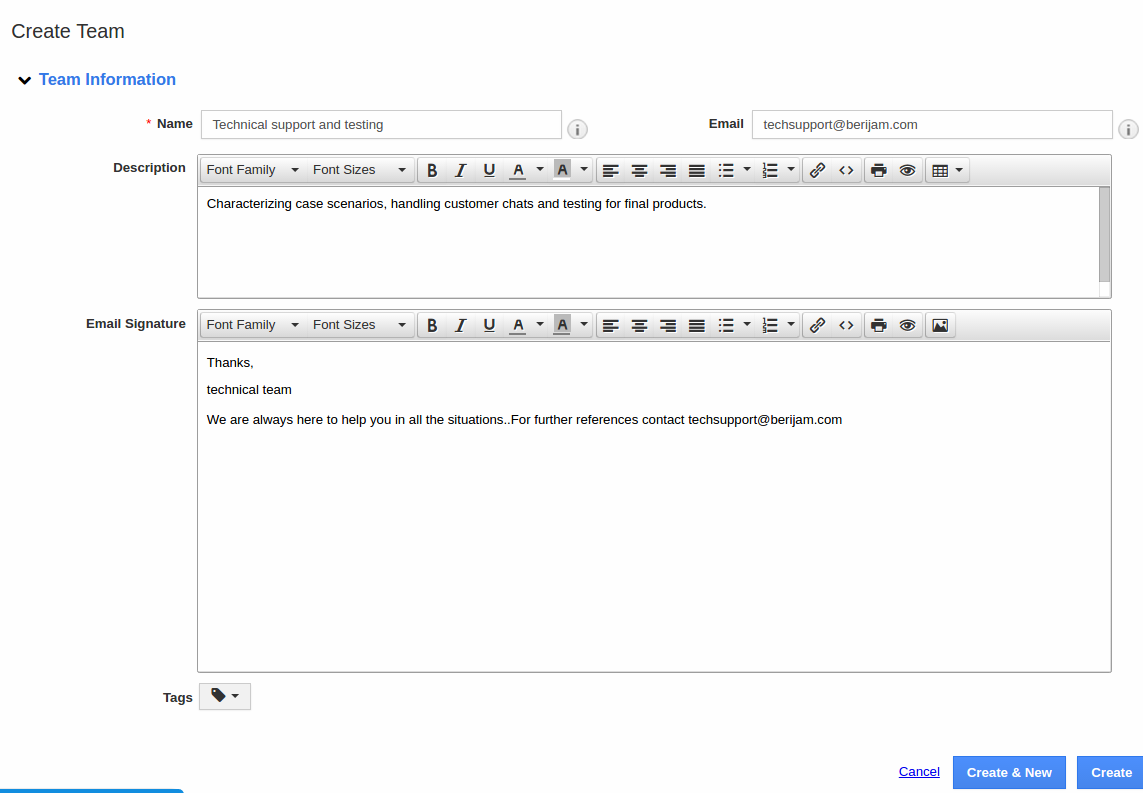Insert image into the Email Signature

(x=940, y=325)
